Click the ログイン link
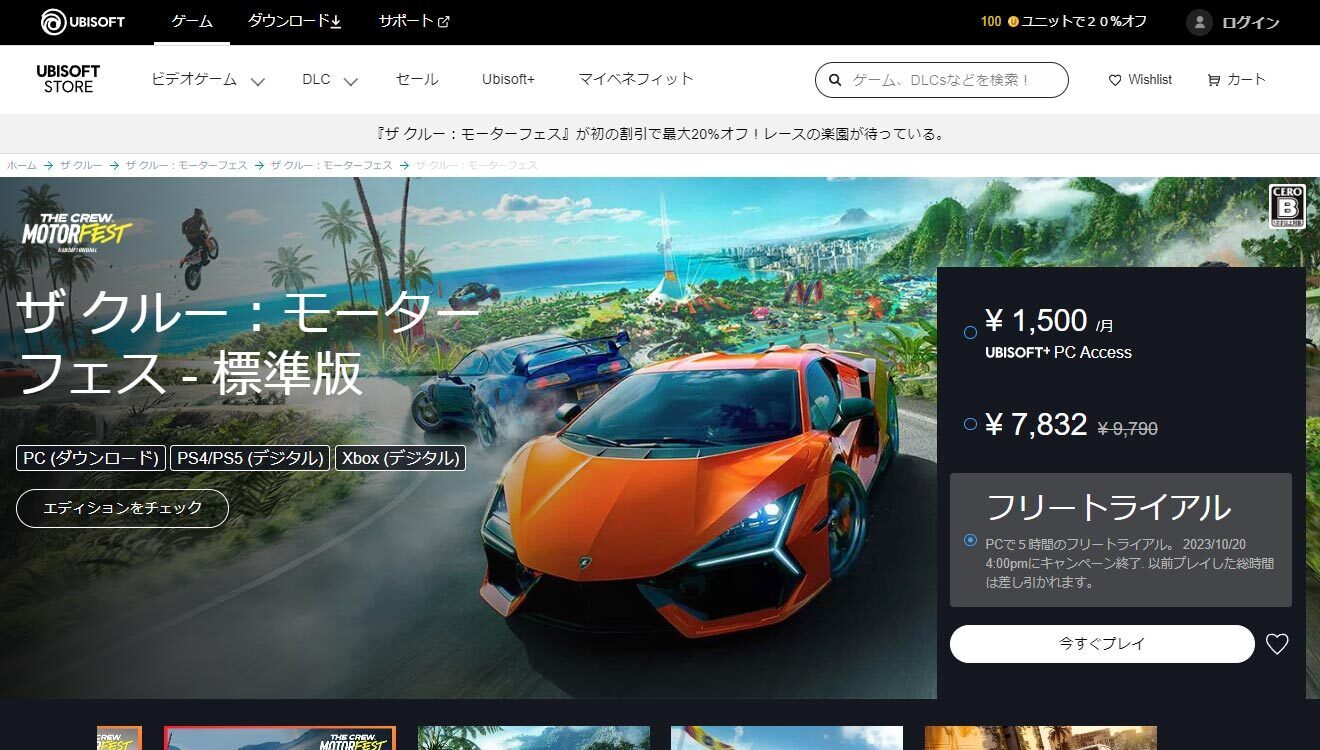The width and height of the screenshot is (1320, 750). [1251, 22]
